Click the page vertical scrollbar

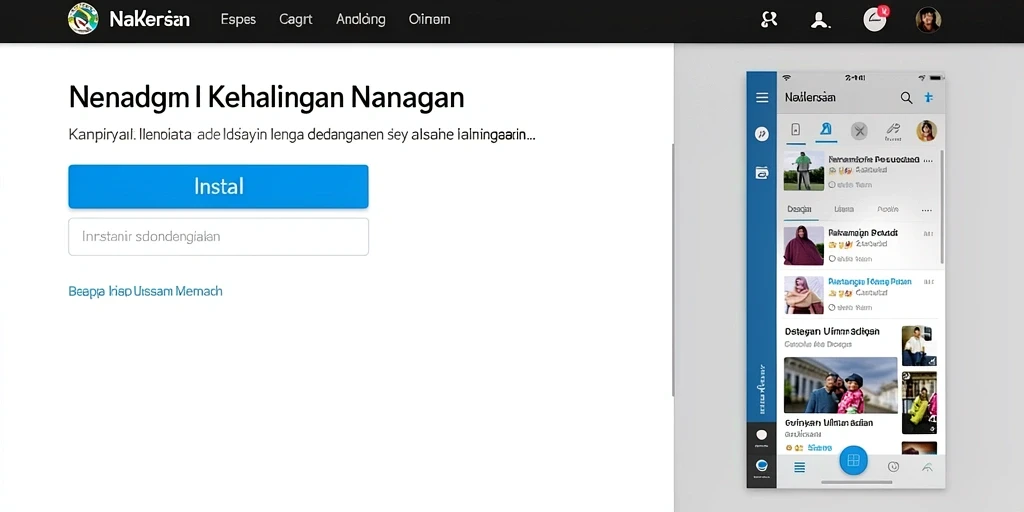point(673,270)
